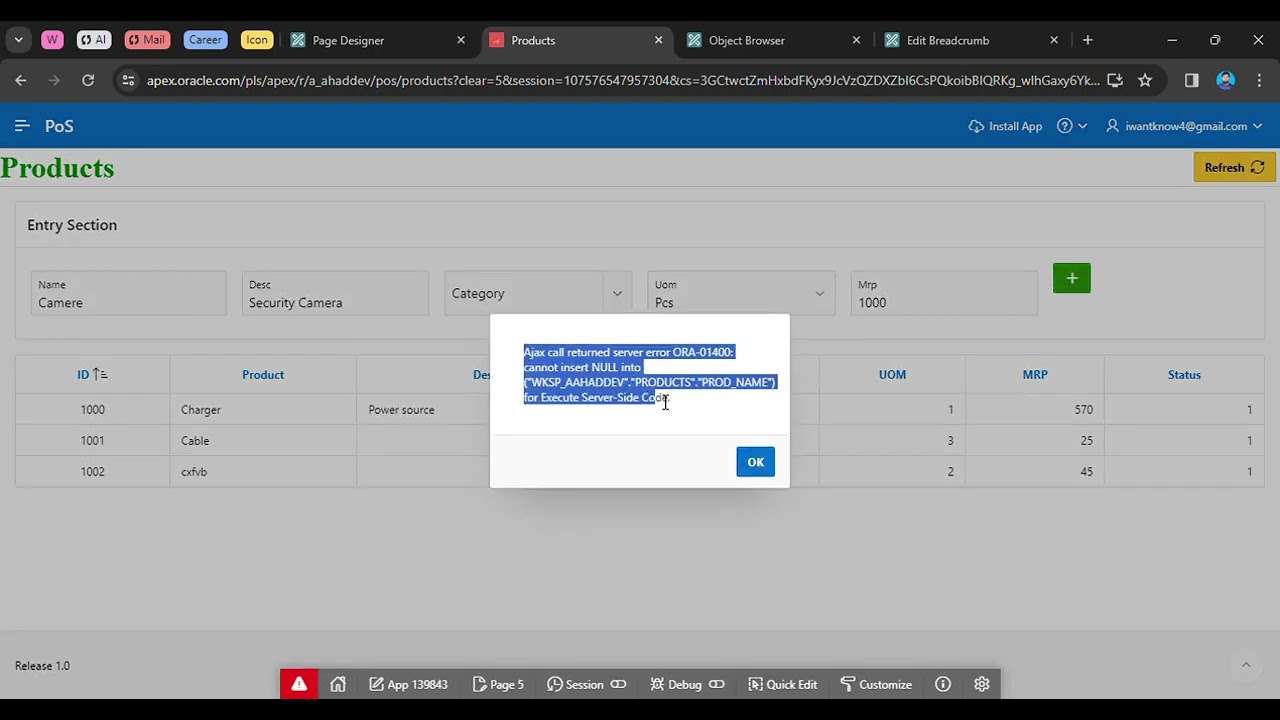Click the green plus add button
This screenshot has height=720, width=1280.
click(x=1071, y=278)
